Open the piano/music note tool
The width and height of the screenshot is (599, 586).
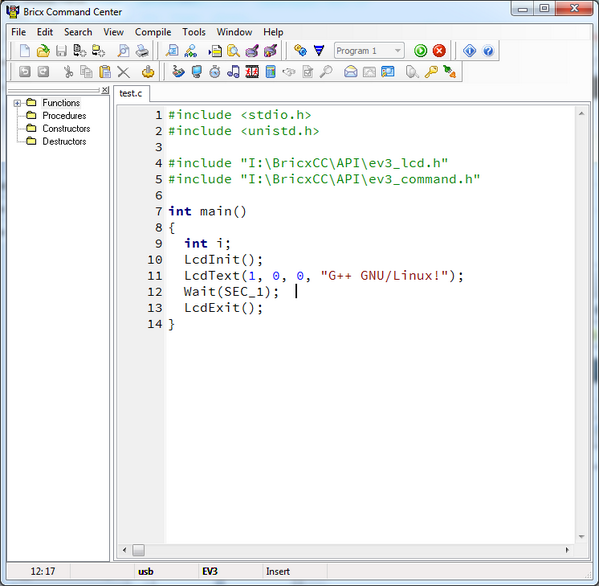[x=233, y=71]
